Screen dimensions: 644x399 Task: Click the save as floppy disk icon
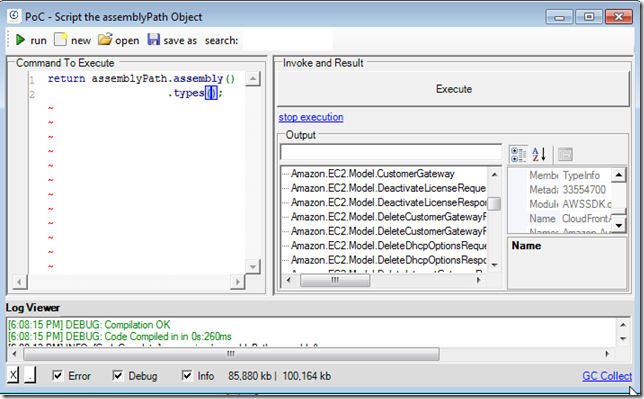tap(153, 39)
